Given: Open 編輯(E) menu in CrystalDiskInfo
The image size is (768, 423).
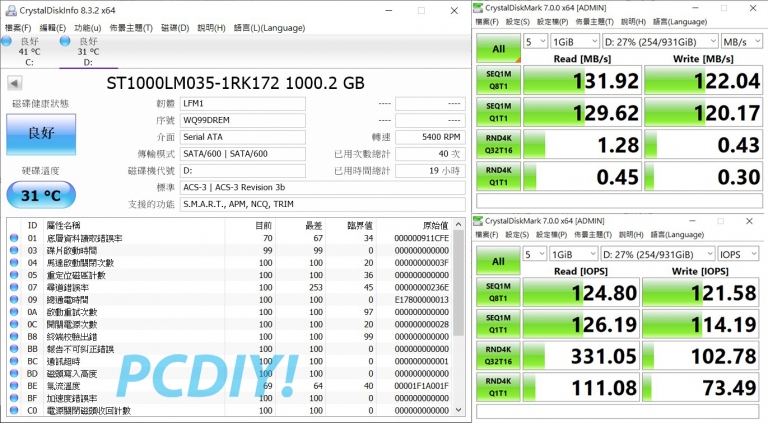Looking at the screenshot, I should coord(52,28).
